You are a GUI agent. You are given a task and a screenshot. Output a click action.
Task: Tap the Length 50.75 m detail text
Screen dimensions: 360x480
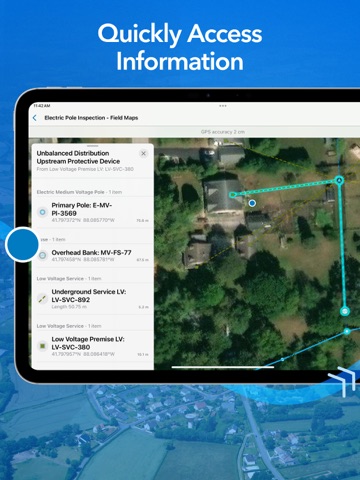pos(69,307)
